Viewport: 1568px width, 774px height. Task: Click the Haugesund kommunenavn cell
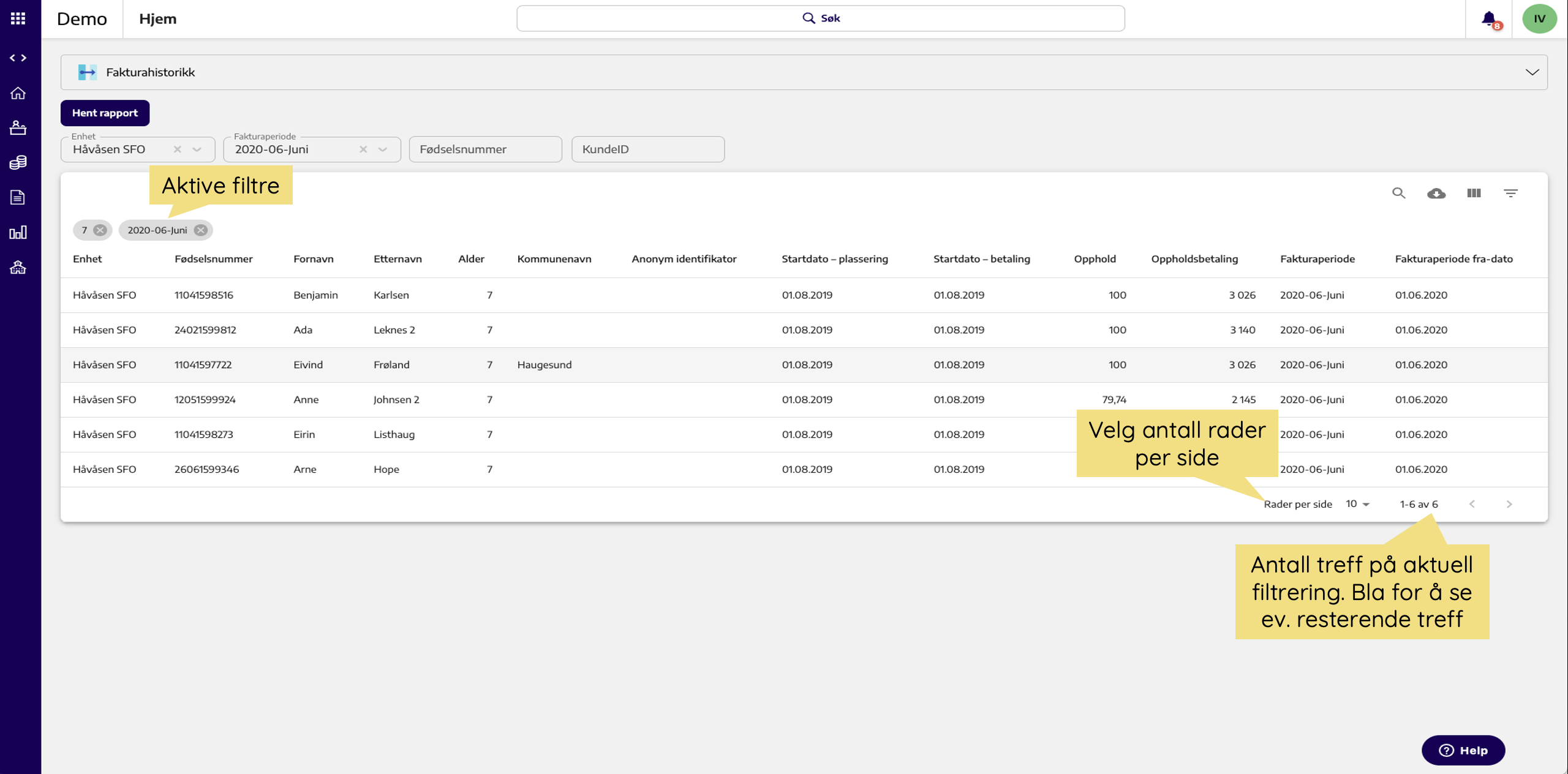545,364
